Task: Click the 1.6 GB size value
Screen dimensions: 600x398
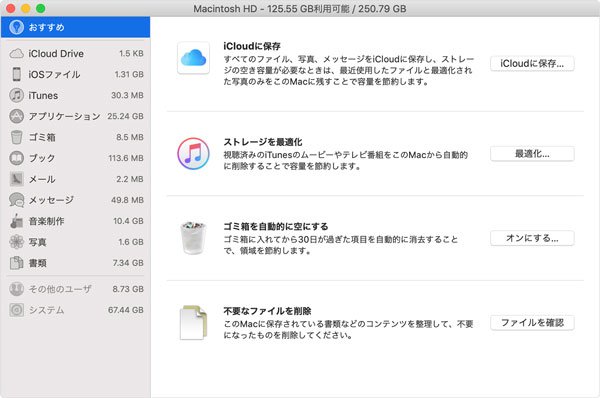Action: [131, 242]
